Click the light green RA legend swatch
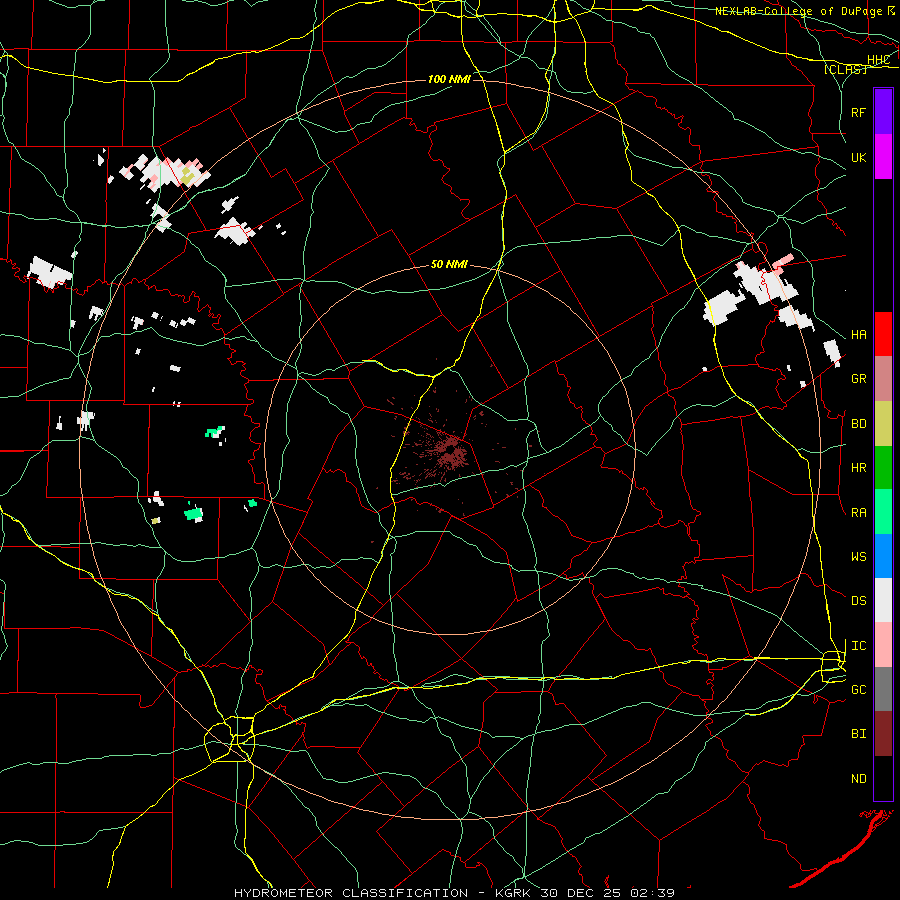Screen dimensions: 900x900 coord(883,512)
